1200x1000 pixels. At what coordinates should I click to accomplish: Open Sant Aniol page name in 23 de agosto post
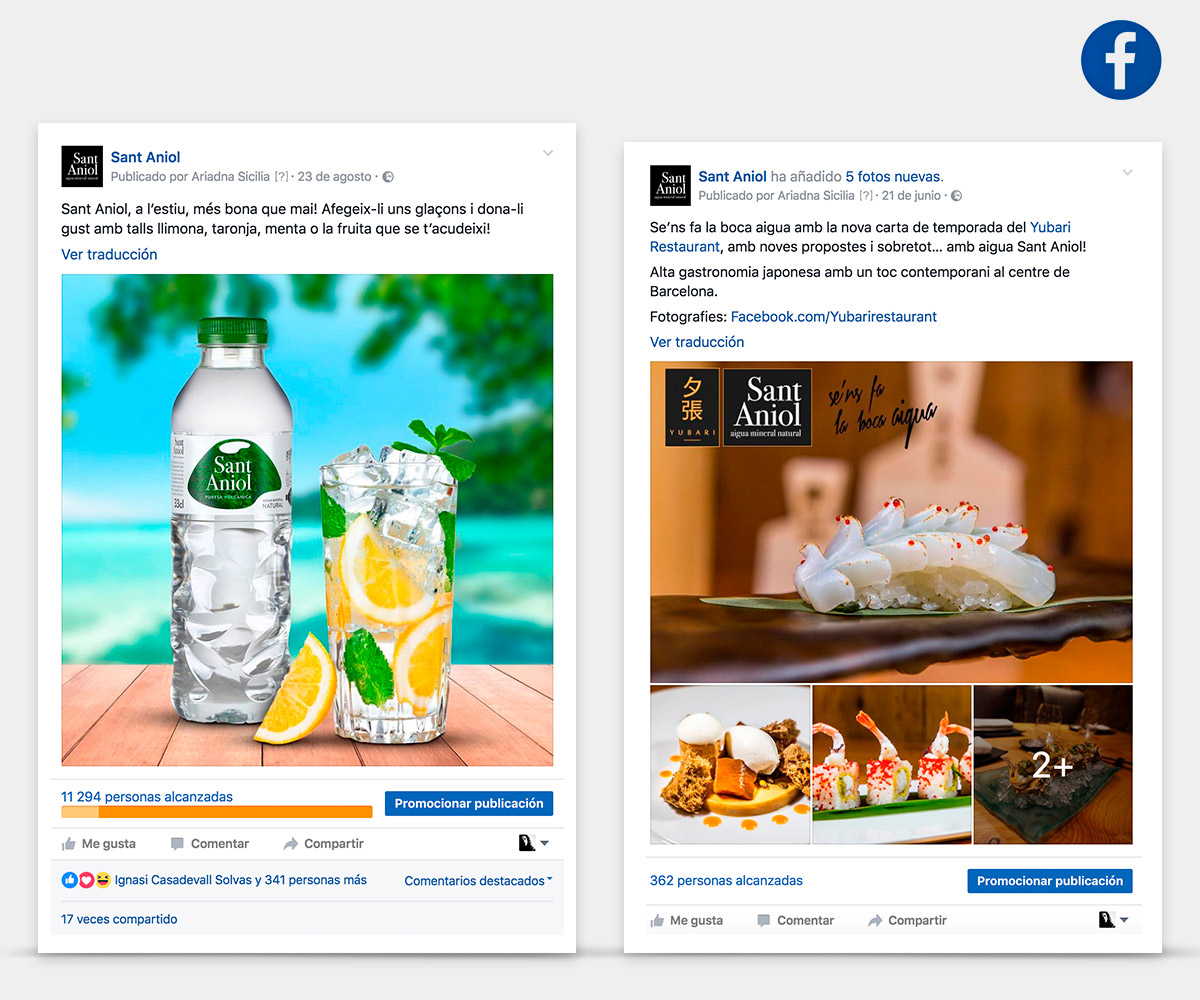point(146,157)
